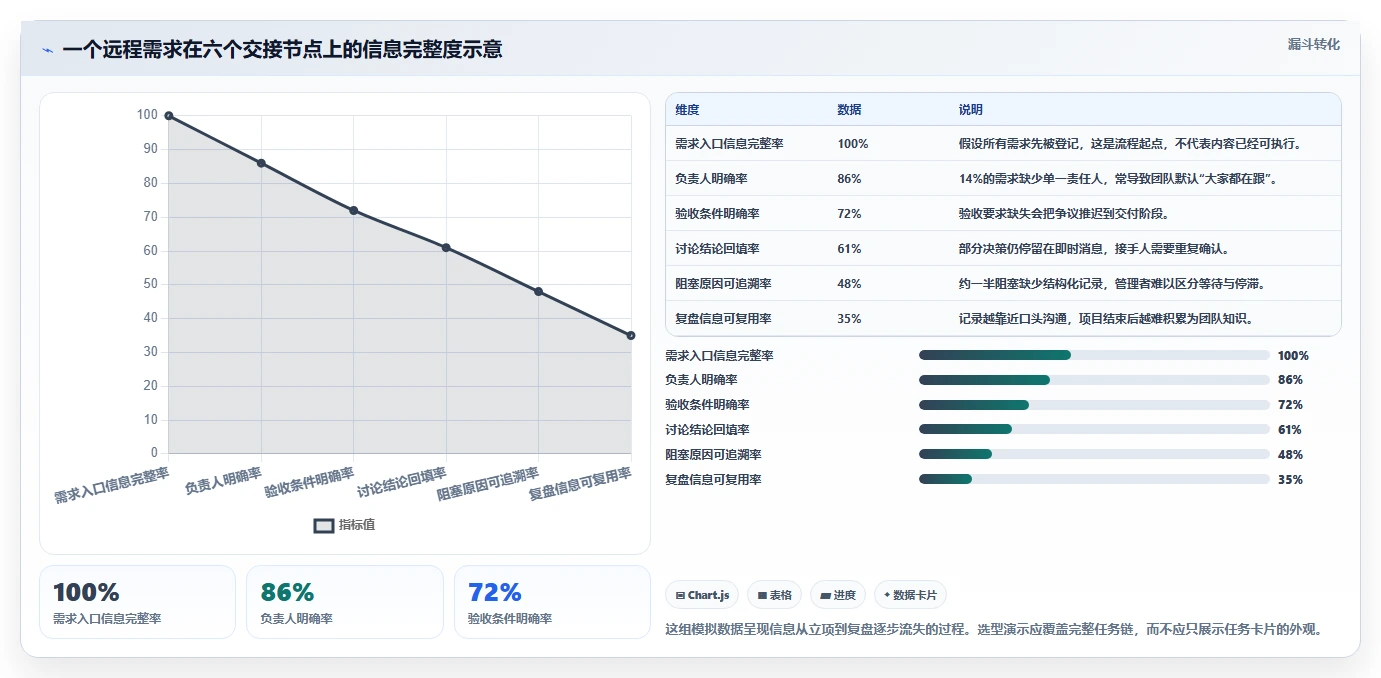Click the sparkle icon inside 数据卡片 chip

[887, 595]
